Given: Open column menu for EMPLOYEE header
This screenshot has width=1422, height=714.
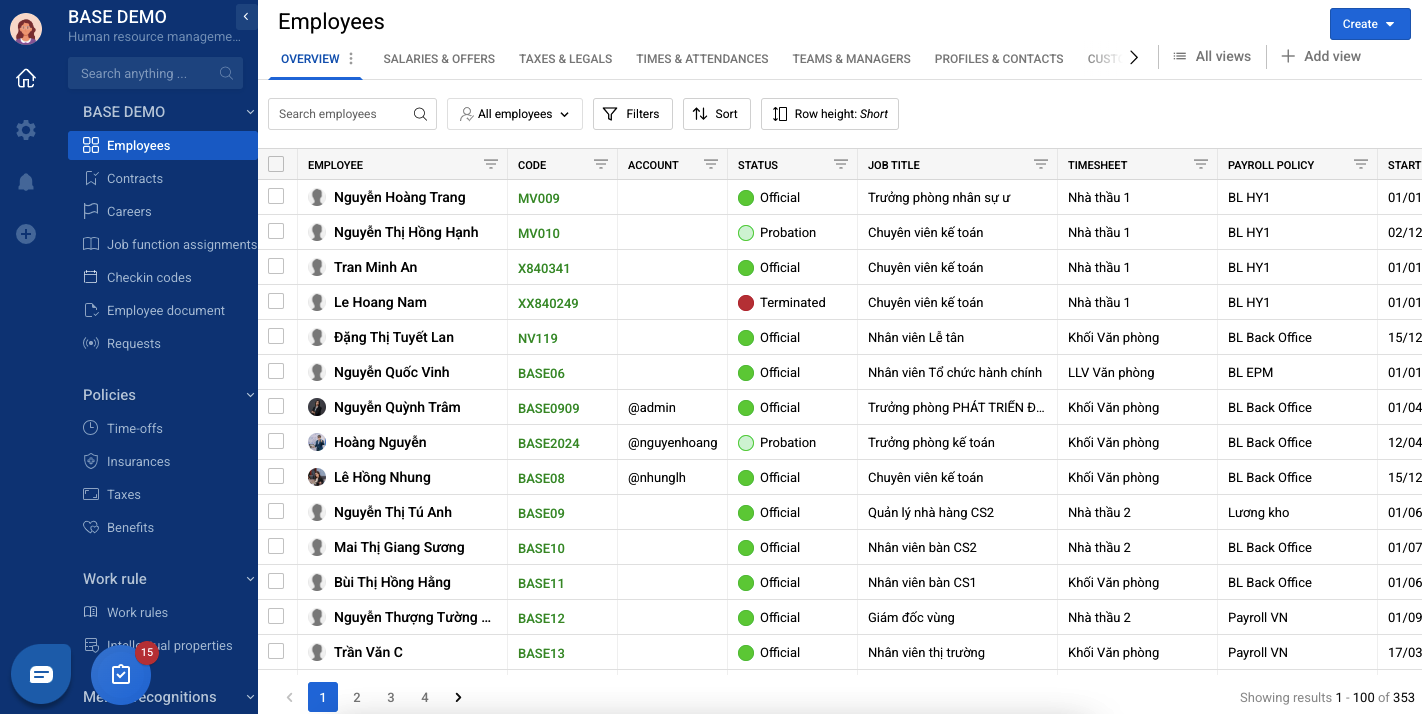Looking at the screenshot, I should [x=490, y=165].
